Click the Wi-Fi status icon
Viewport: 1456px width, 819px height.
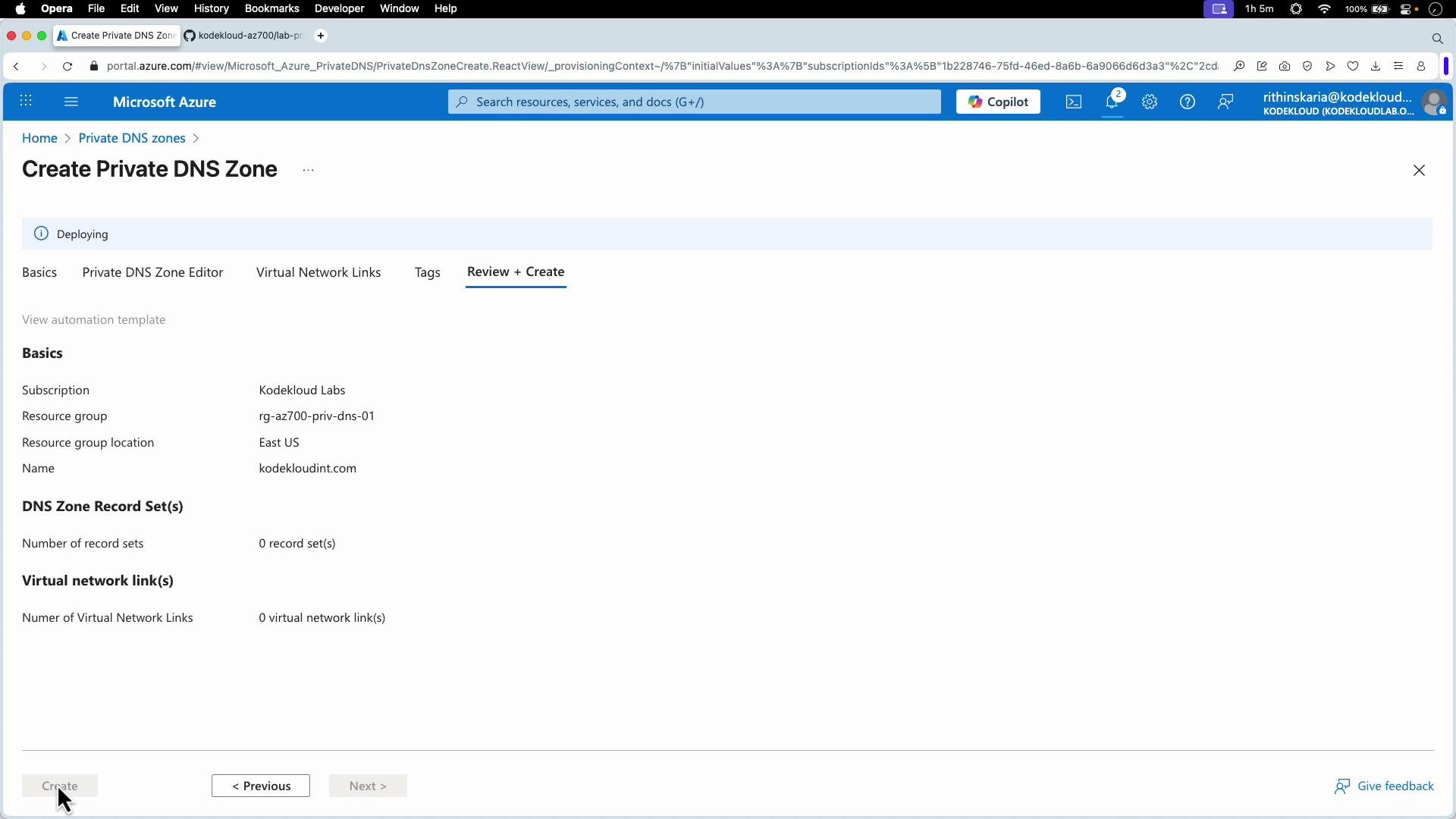tap(1325, 9)
